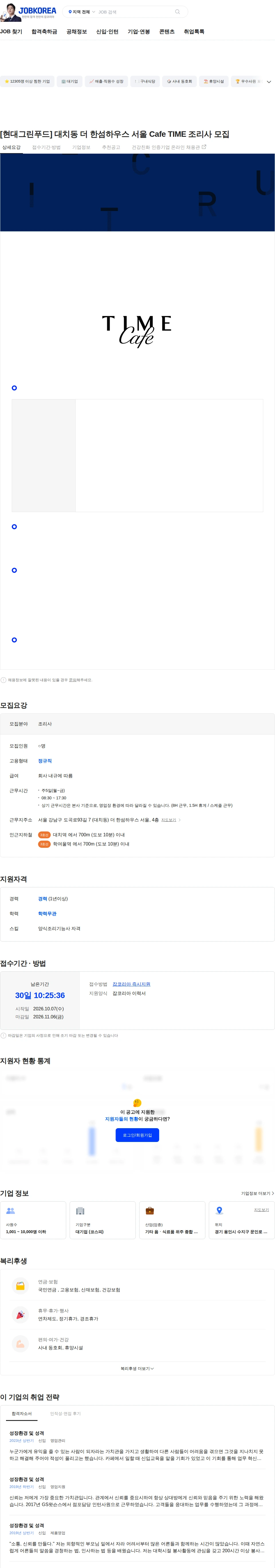
Task: Click the 정규직 employment type link
Action: pyautogui.click(x=45, y=761)
